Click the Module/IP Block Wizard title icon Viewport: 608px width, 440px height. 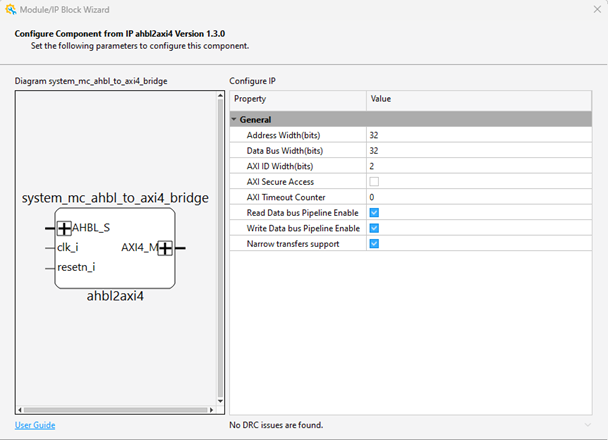(x=10, y=9)
